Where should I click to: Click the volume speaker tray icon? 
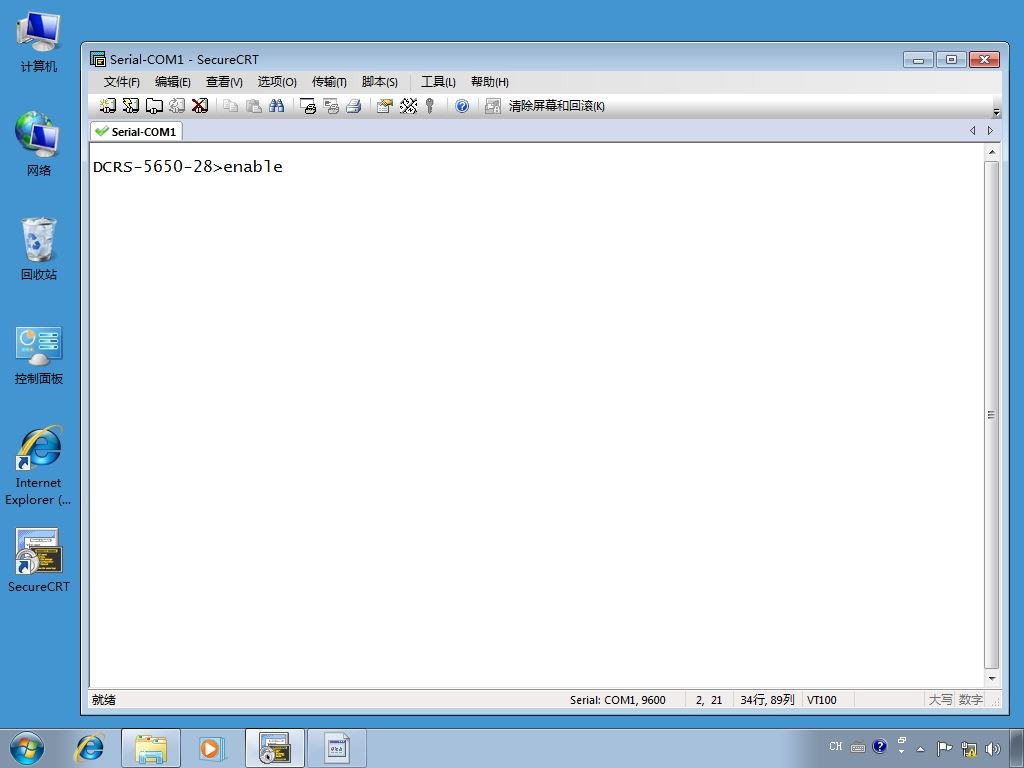(x=993, y=748)
